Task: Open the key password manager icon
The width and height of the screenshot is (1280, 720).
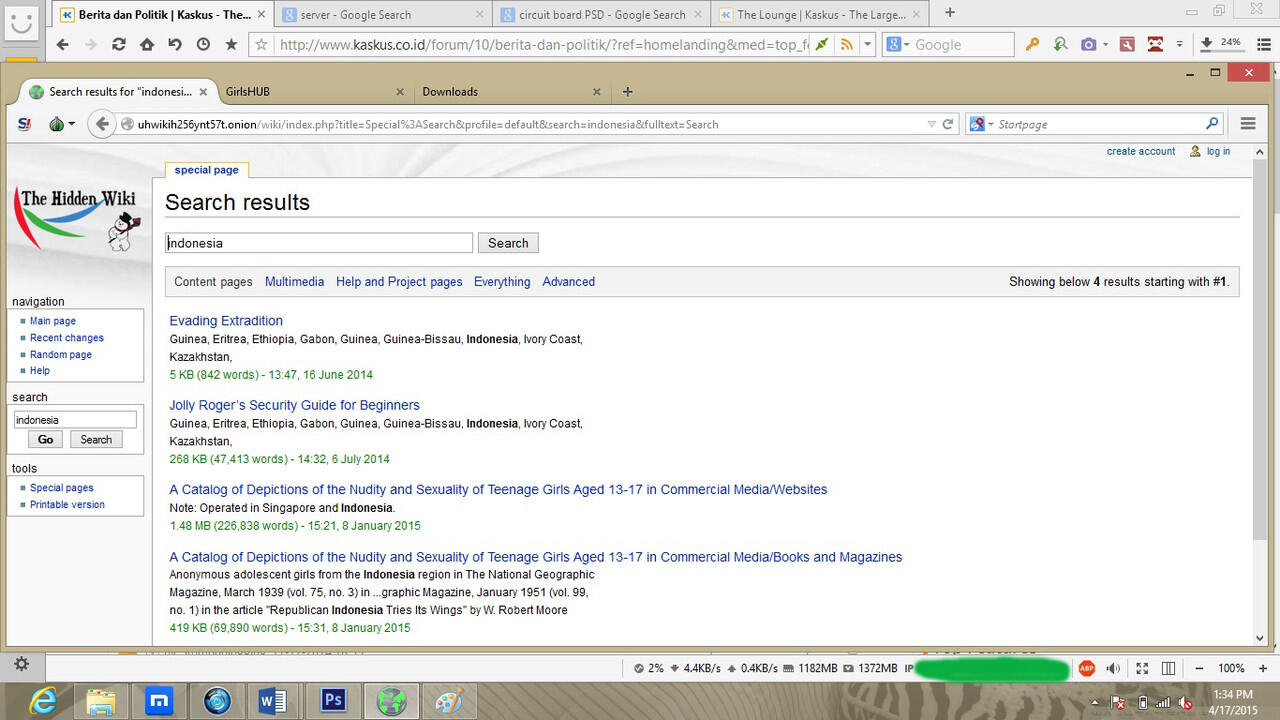Action: 1032,45
